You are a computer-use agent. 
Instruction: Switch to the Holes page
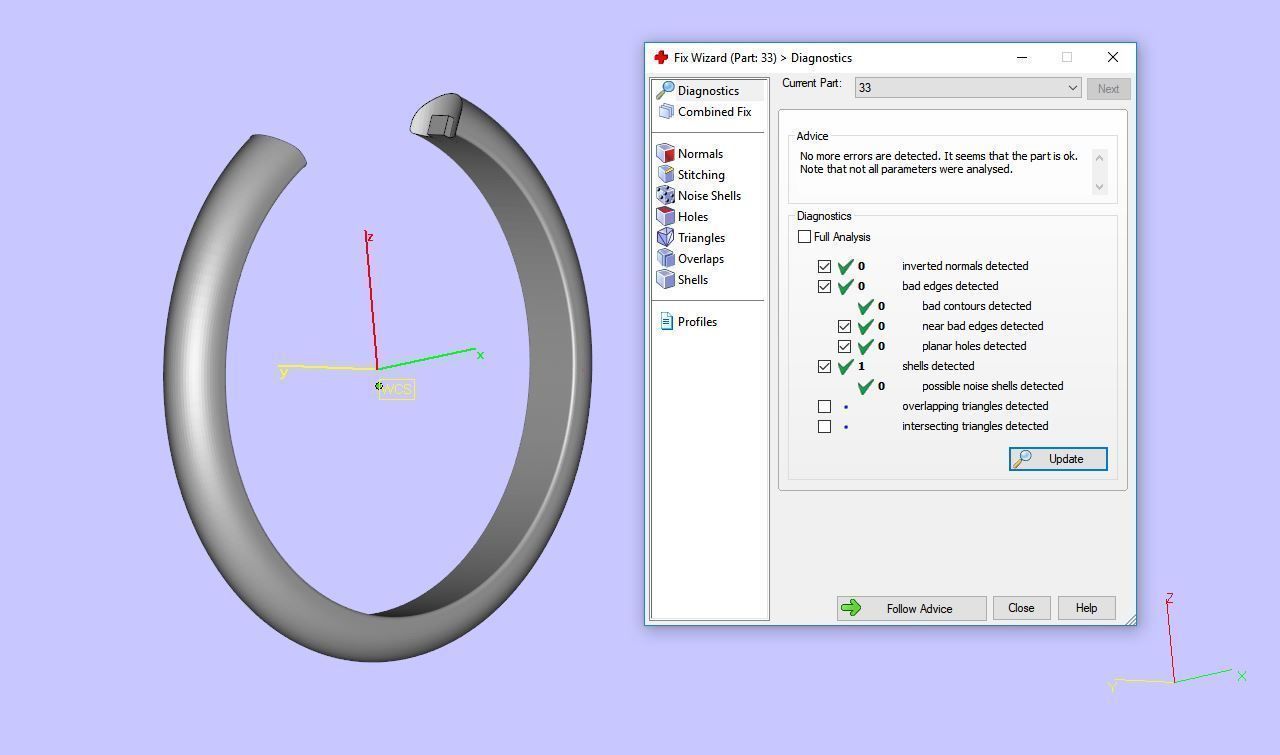693,217
